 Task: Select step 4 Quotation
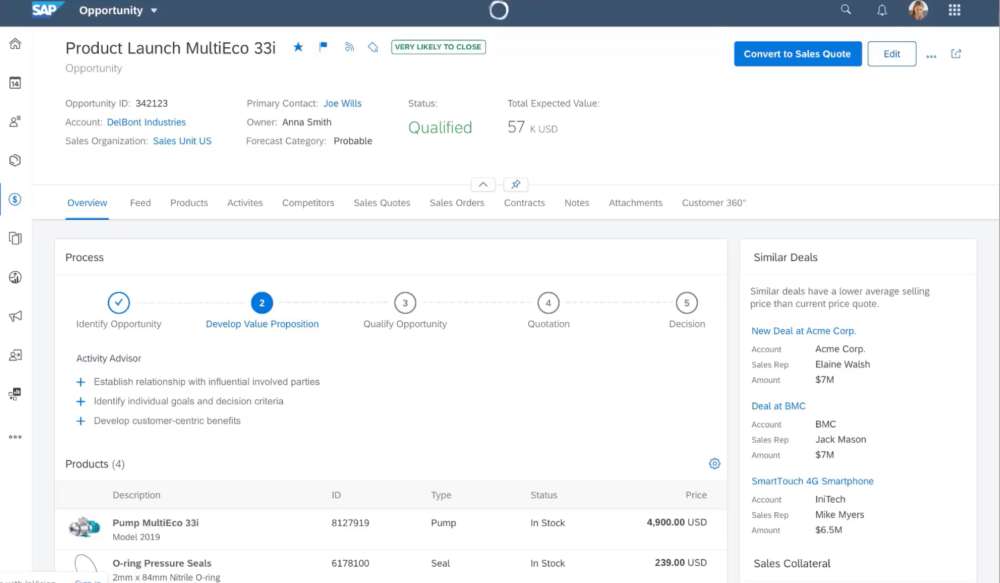[x=548, y=303]
